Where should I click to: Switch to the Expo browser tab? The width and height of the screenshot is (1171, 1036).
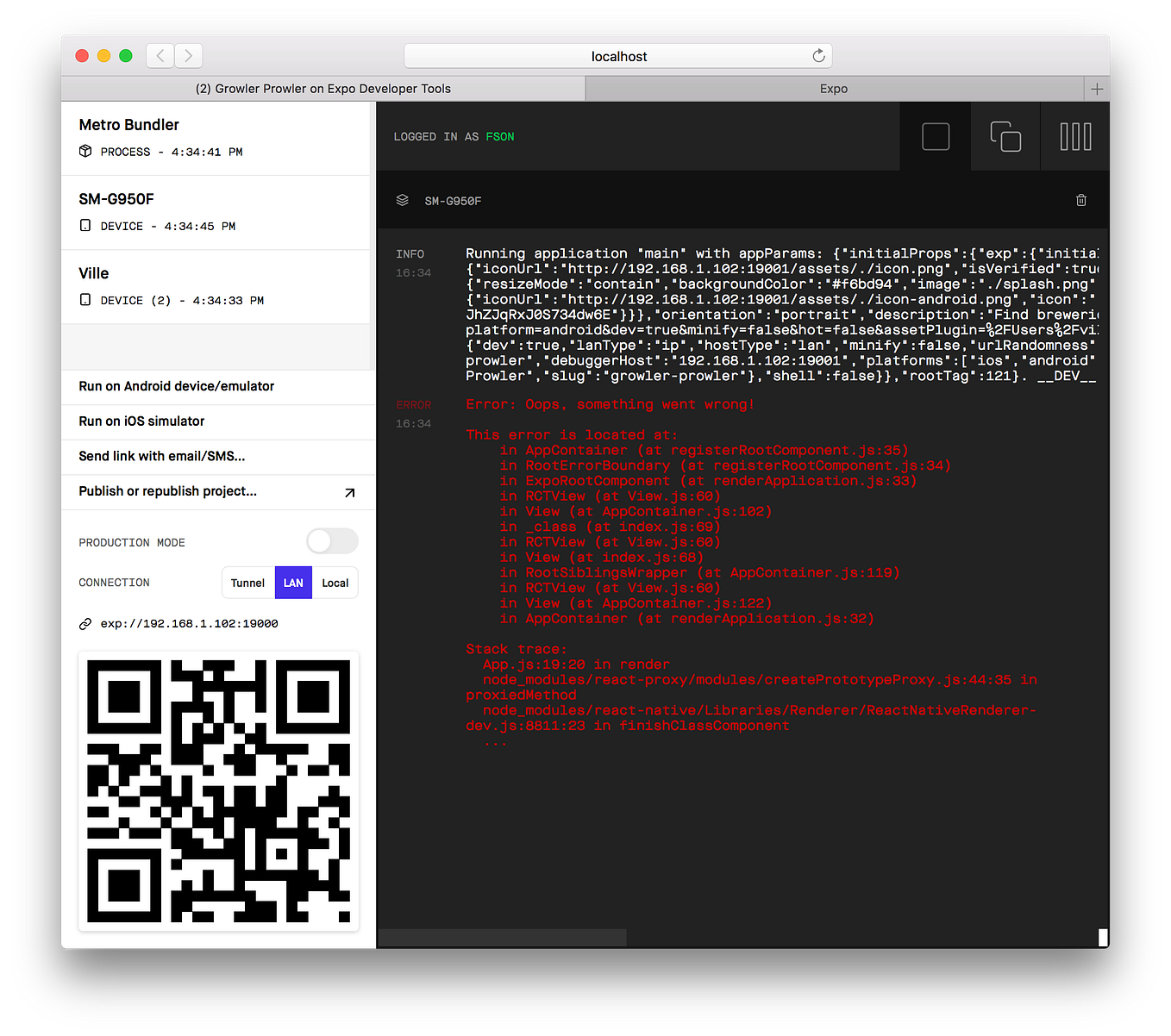tap(833, 88)
